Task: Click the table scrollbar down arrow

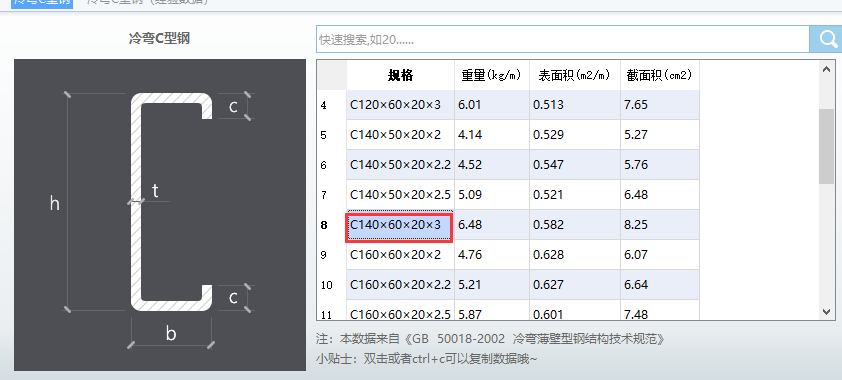Action: click(x=826, y=312)
